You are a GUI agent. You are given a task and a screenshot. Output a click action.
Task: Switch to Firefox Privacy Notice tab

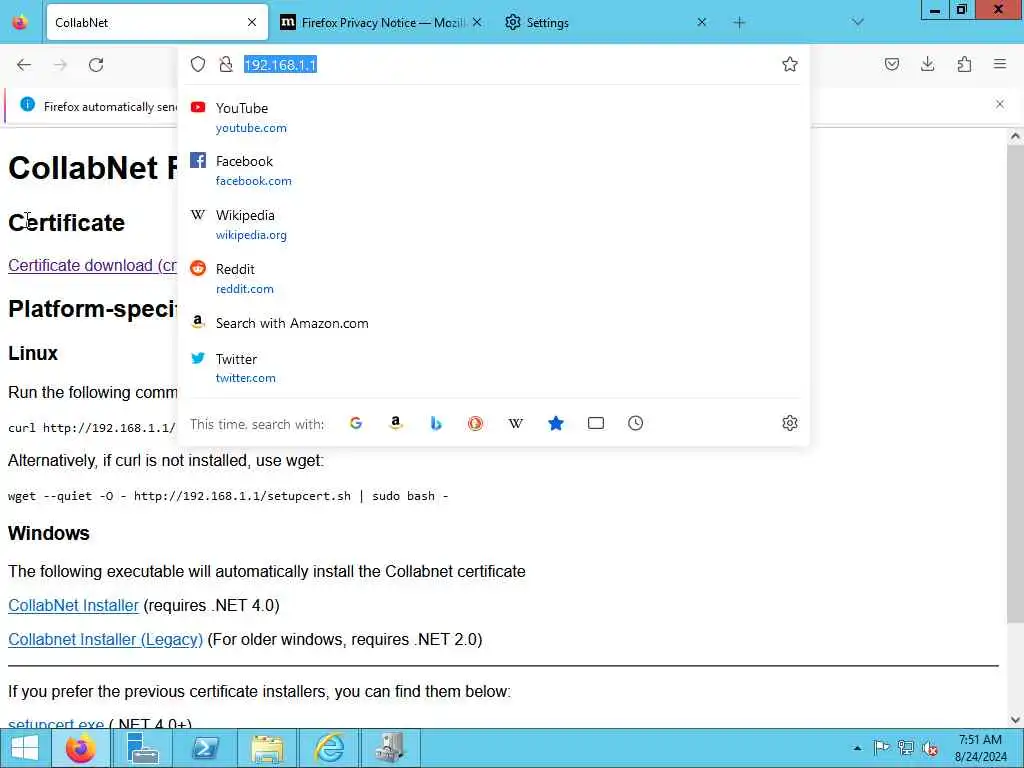(x=382, y=22)
